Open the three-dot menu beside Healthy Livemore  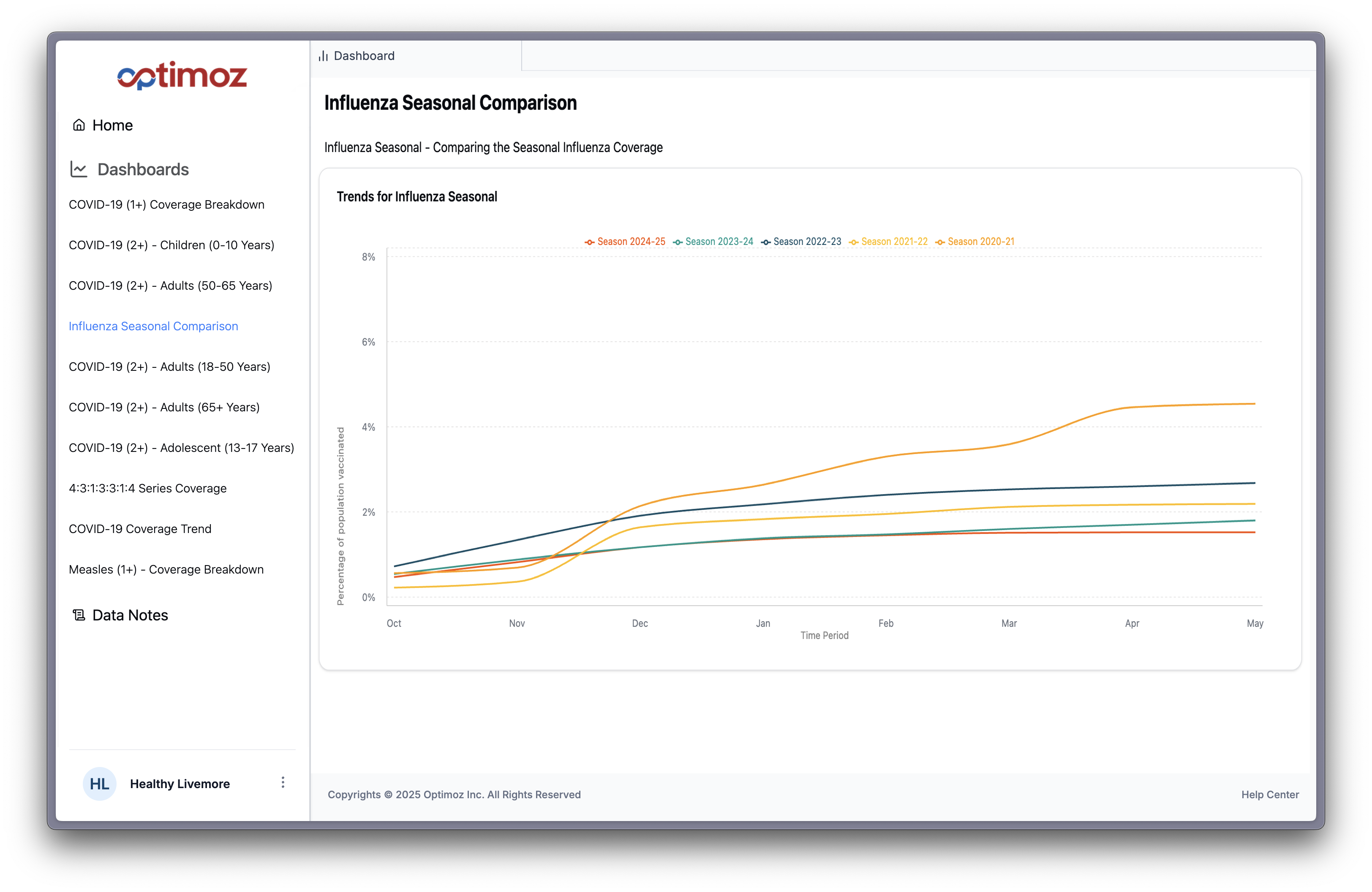point(283,783)
